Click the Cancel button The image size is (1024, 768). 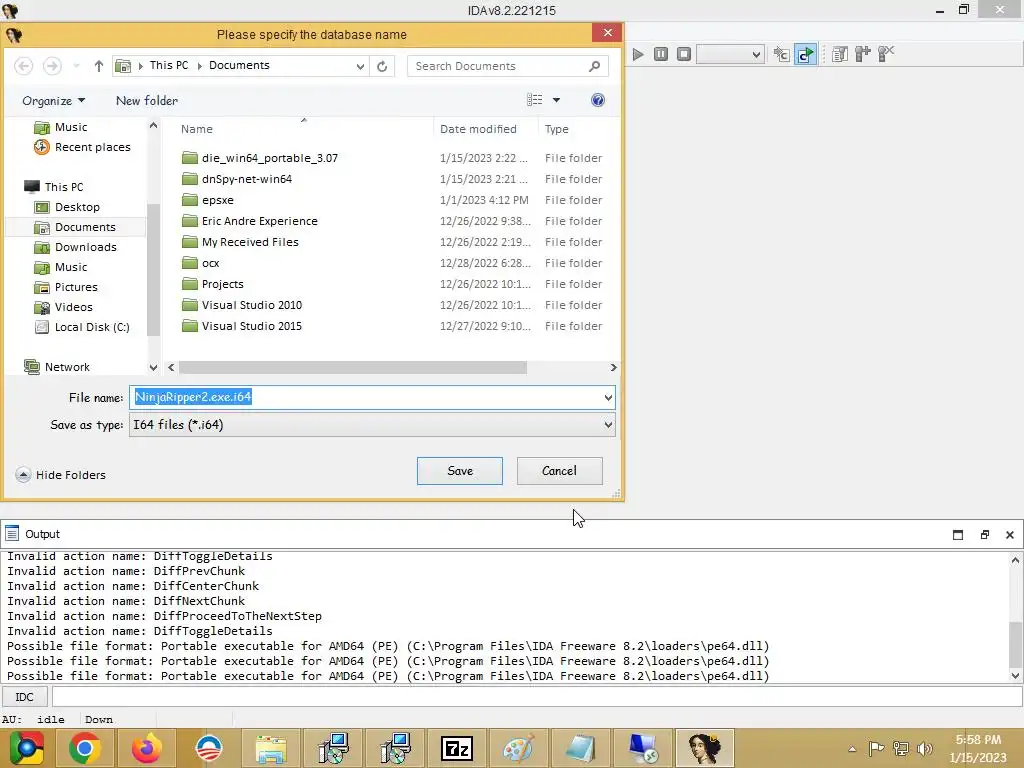[560, 471]
